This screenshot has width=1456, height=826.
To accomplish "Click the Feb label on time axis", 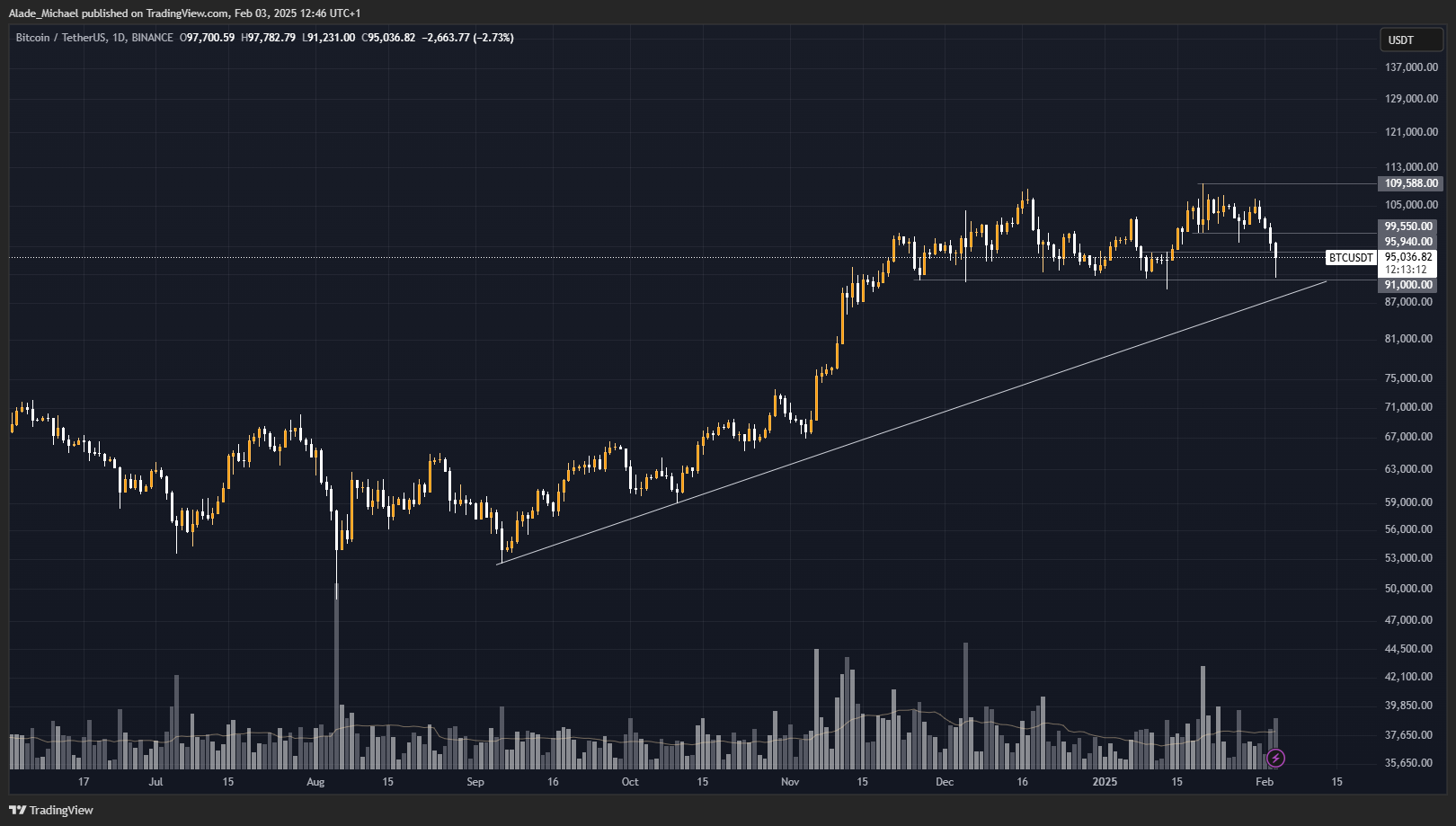I will click(x=1265, y=782).
